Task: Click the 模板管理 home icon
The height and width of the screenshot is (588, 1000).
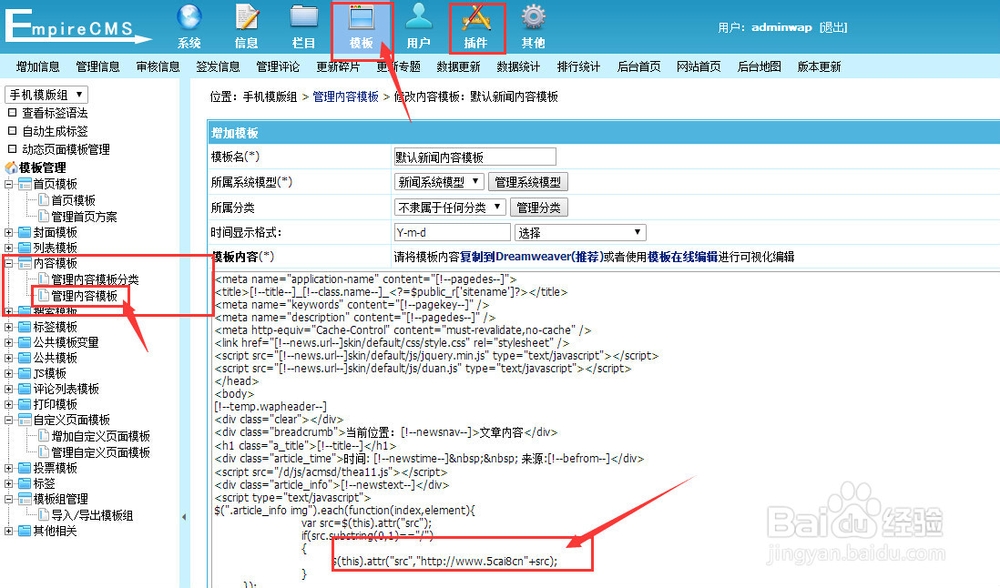Action: [x=11, y=168]
